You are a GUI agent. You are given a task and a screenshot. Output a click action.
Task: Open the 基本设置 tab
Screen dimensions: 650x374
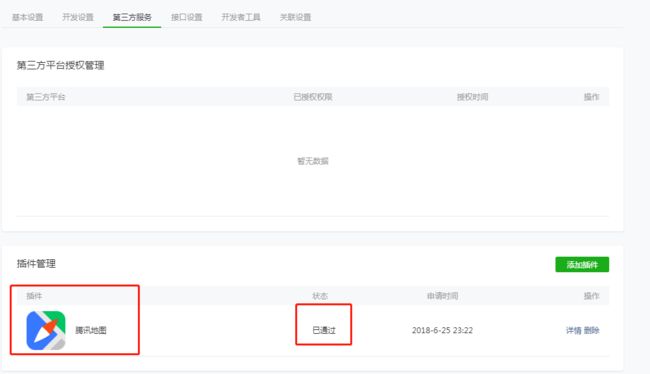(x=27, y=17)
